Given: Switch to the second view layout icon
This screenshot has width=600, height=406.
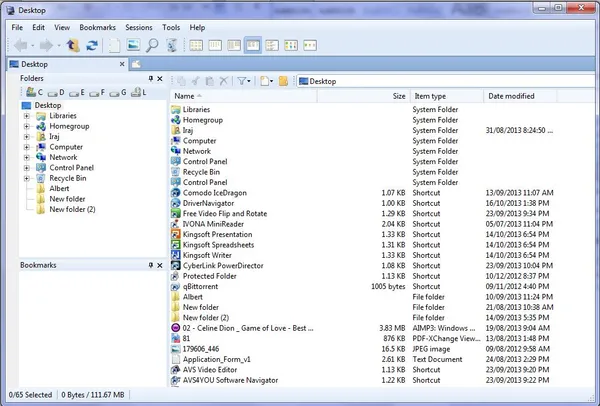Looking at the screenshot, I should pos(215,46).
